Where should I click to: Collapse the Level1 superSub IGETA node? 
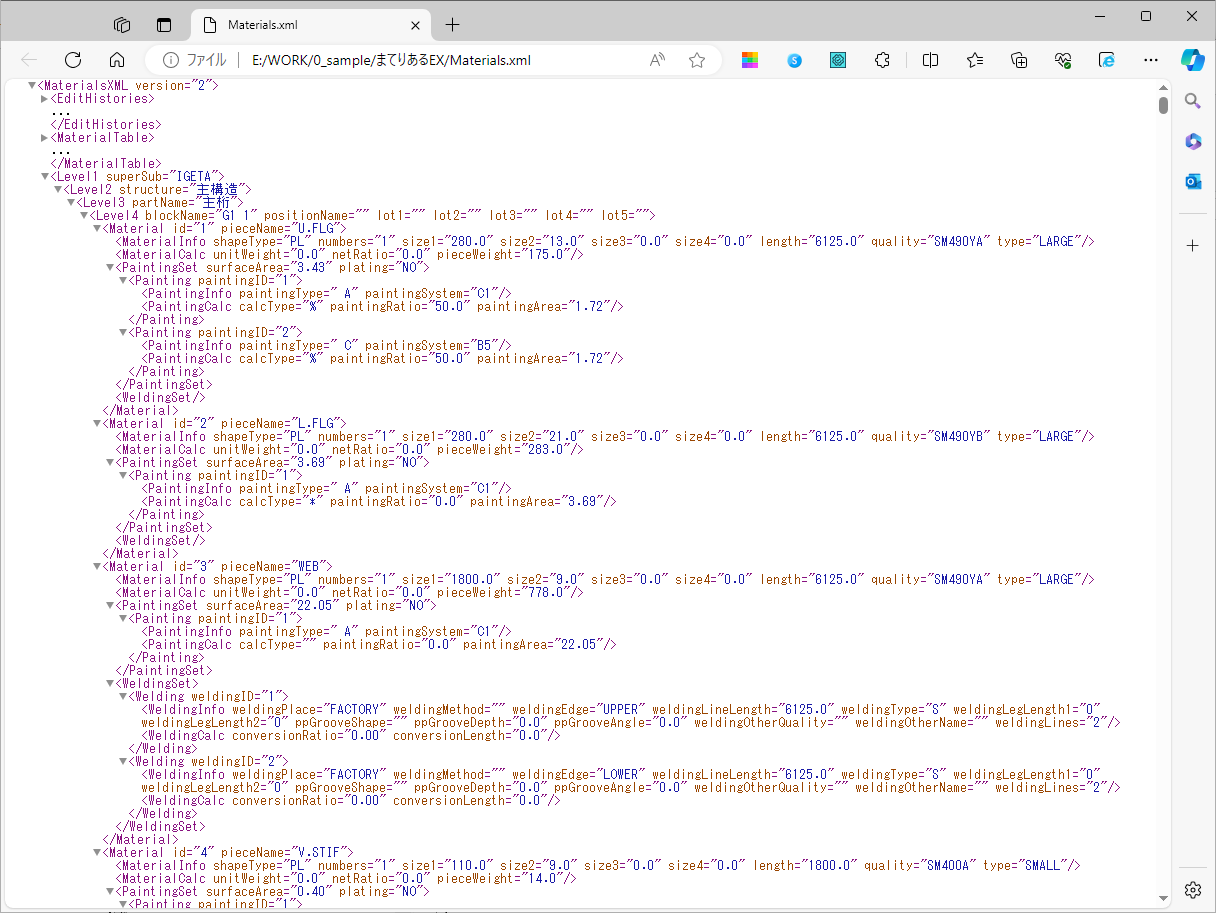coord(44,177)
